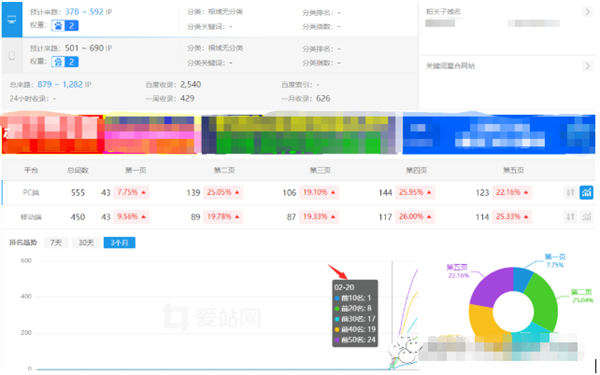The height and width of the screenshot is (375, 600).
Task: Select the PC desktop monitor tab icon
Action: [12, 19]
